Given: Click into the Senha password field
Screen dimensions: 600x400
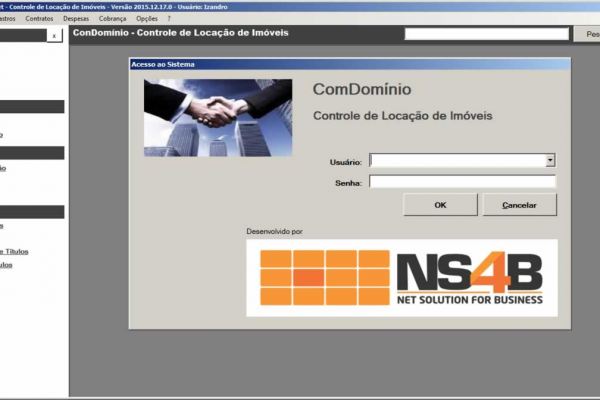Looking at the screenshot, I should [462, 181].
